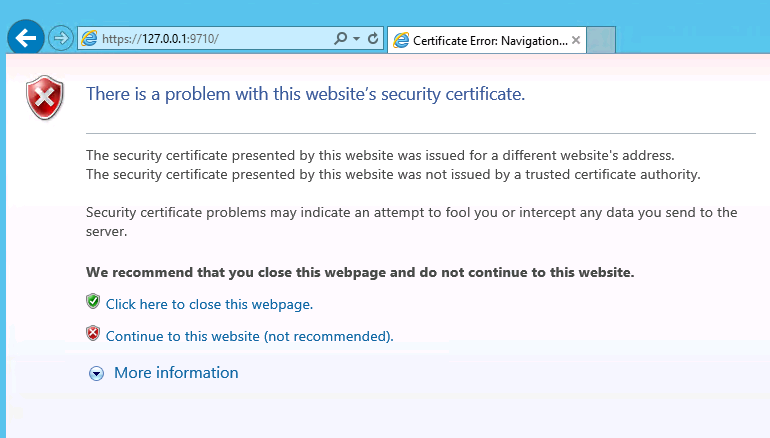The width and height of the screenshot is (770, 438).
Task: Click the magnifier search icon in address bar
Action: 341,39
